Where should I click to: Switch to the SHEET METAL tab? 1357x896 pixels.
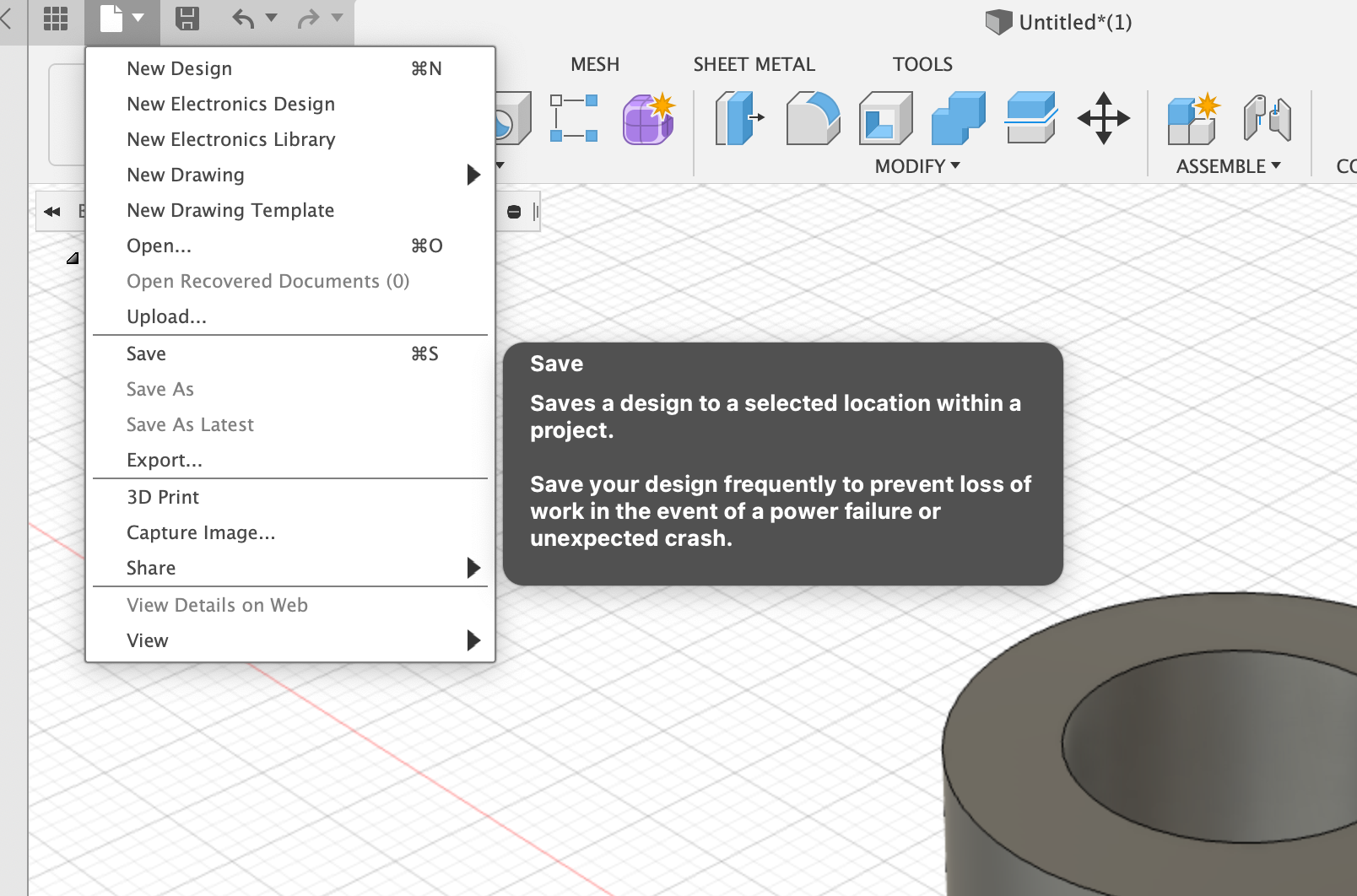(x=754, y=63)
